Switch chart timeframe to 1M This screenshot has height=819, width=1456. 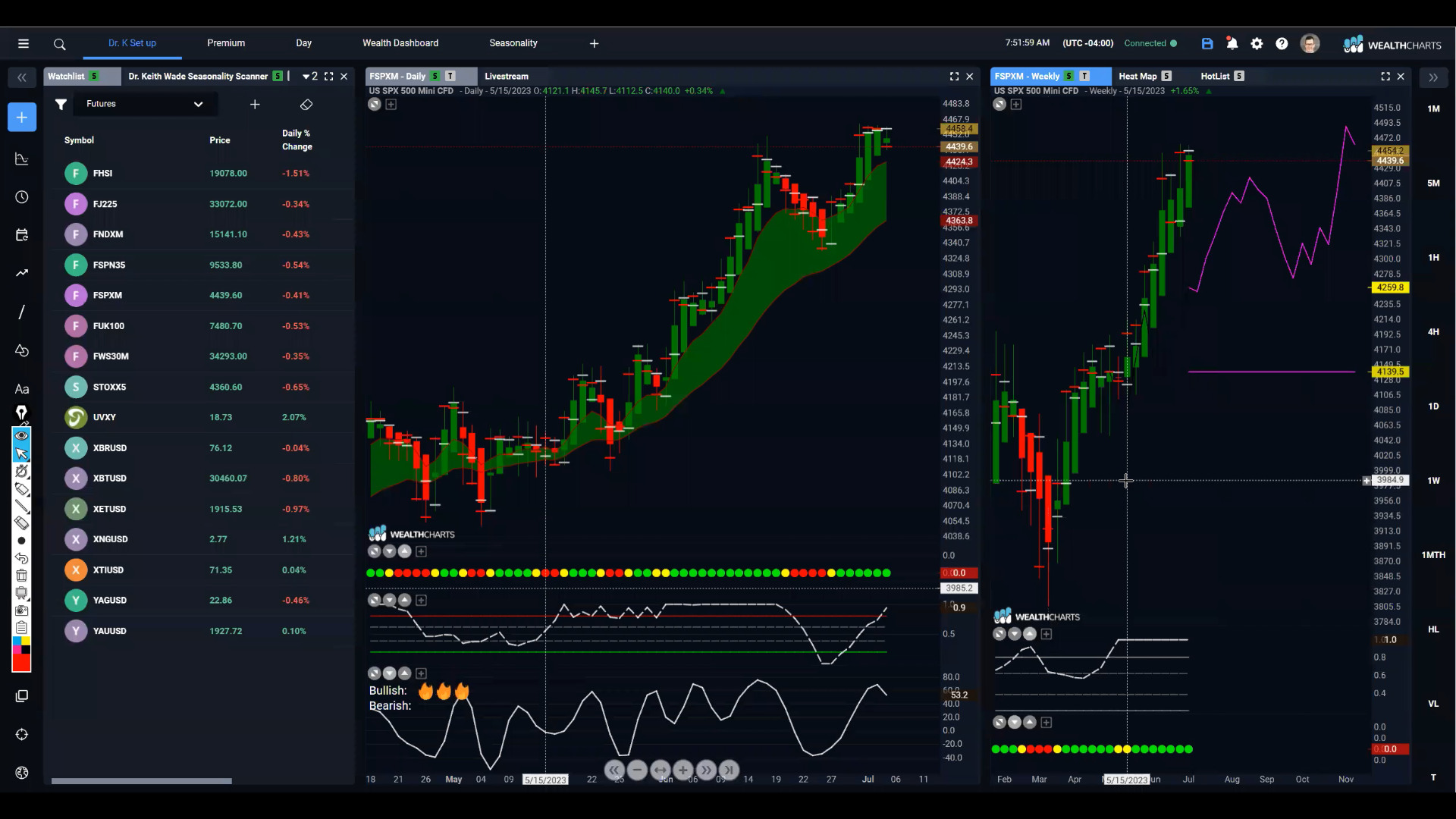(x=1433, y=109)
